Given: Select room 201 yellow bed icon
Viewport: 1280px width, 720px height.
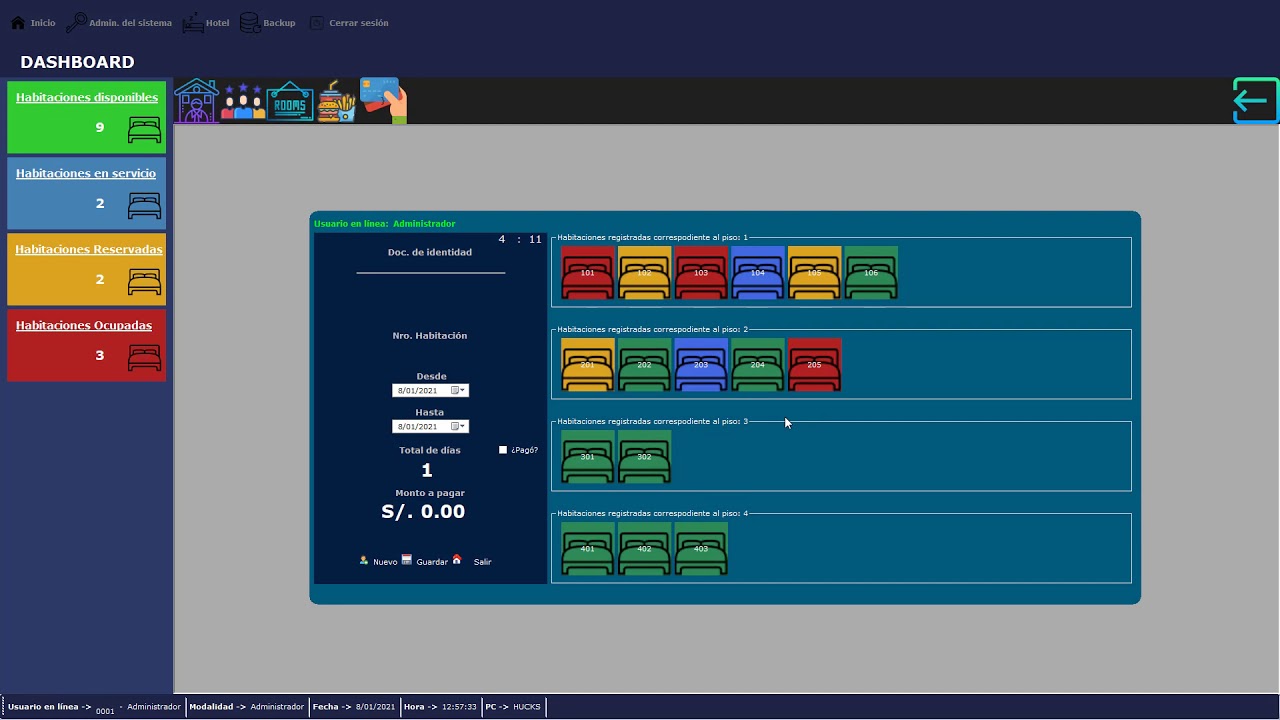Looking at the screenshot, I should point(588,365).
